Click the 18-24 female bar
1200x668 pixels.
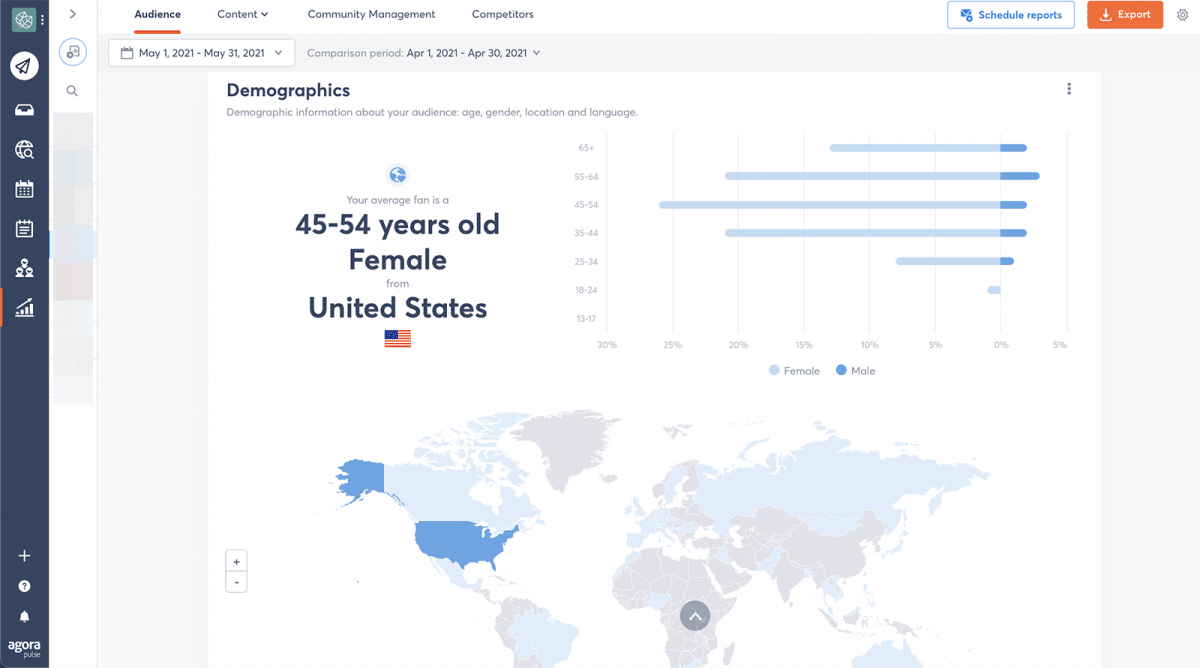(994, 290)
